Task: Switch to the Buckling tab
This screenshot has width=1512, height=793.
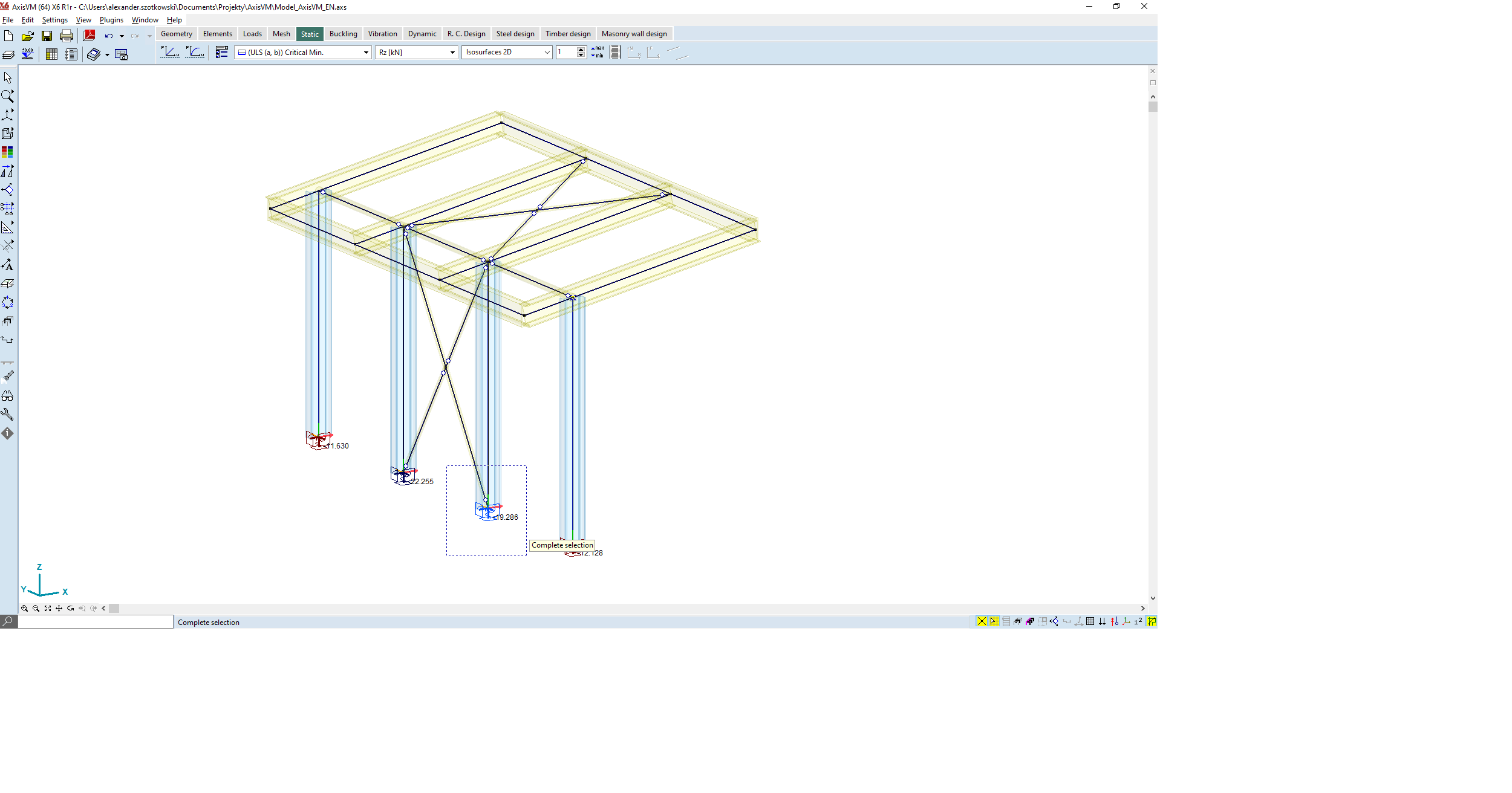Action: click(343, 34)
